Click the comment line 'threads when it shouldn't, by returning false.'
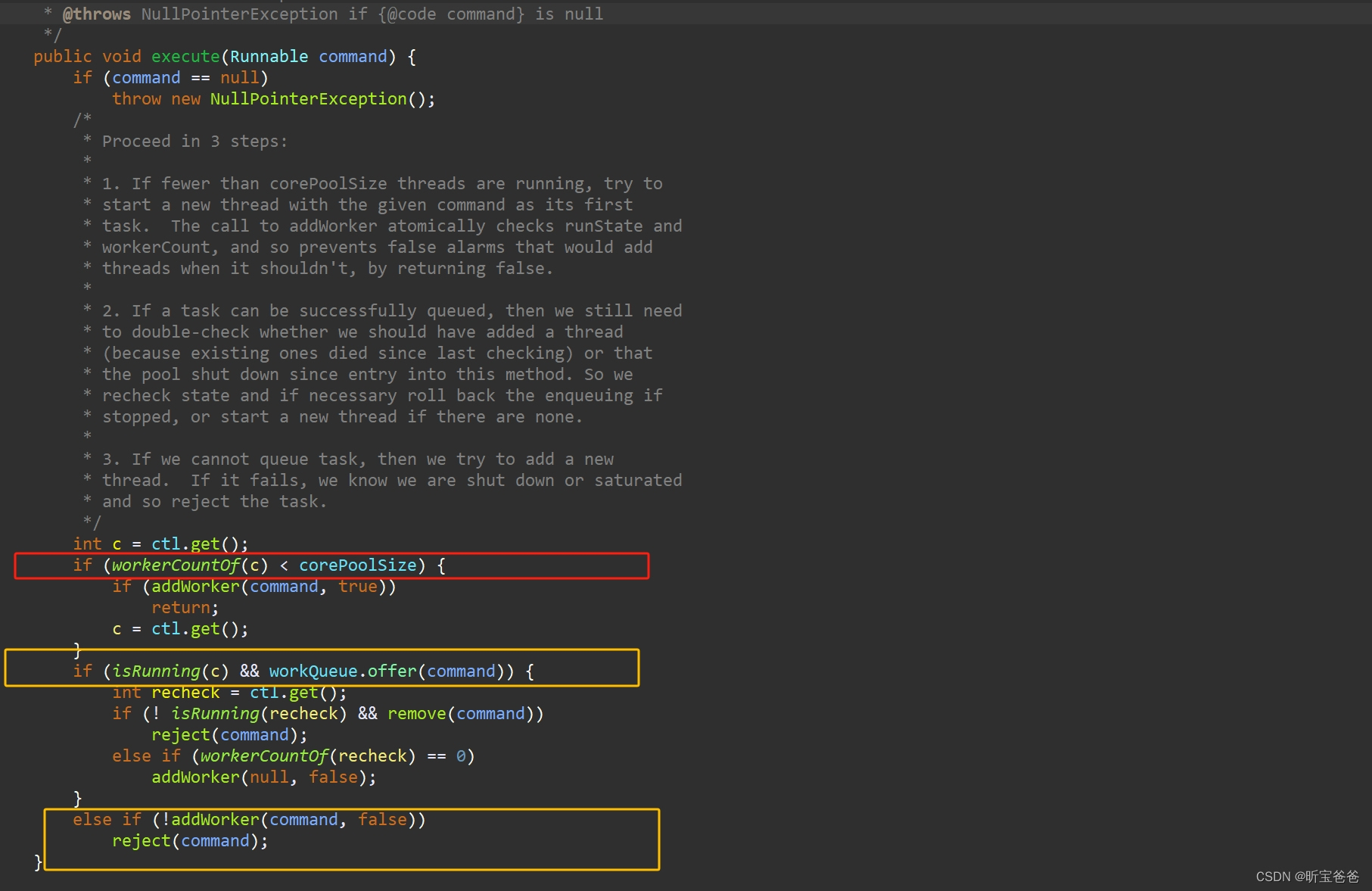1372x891 pixels. click(328, 269)
